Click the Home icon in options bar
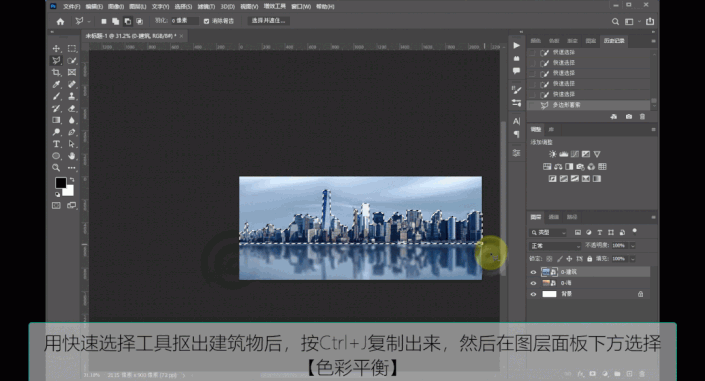The height and width of the screenshot is (381, 705). [x=60, y=21]
